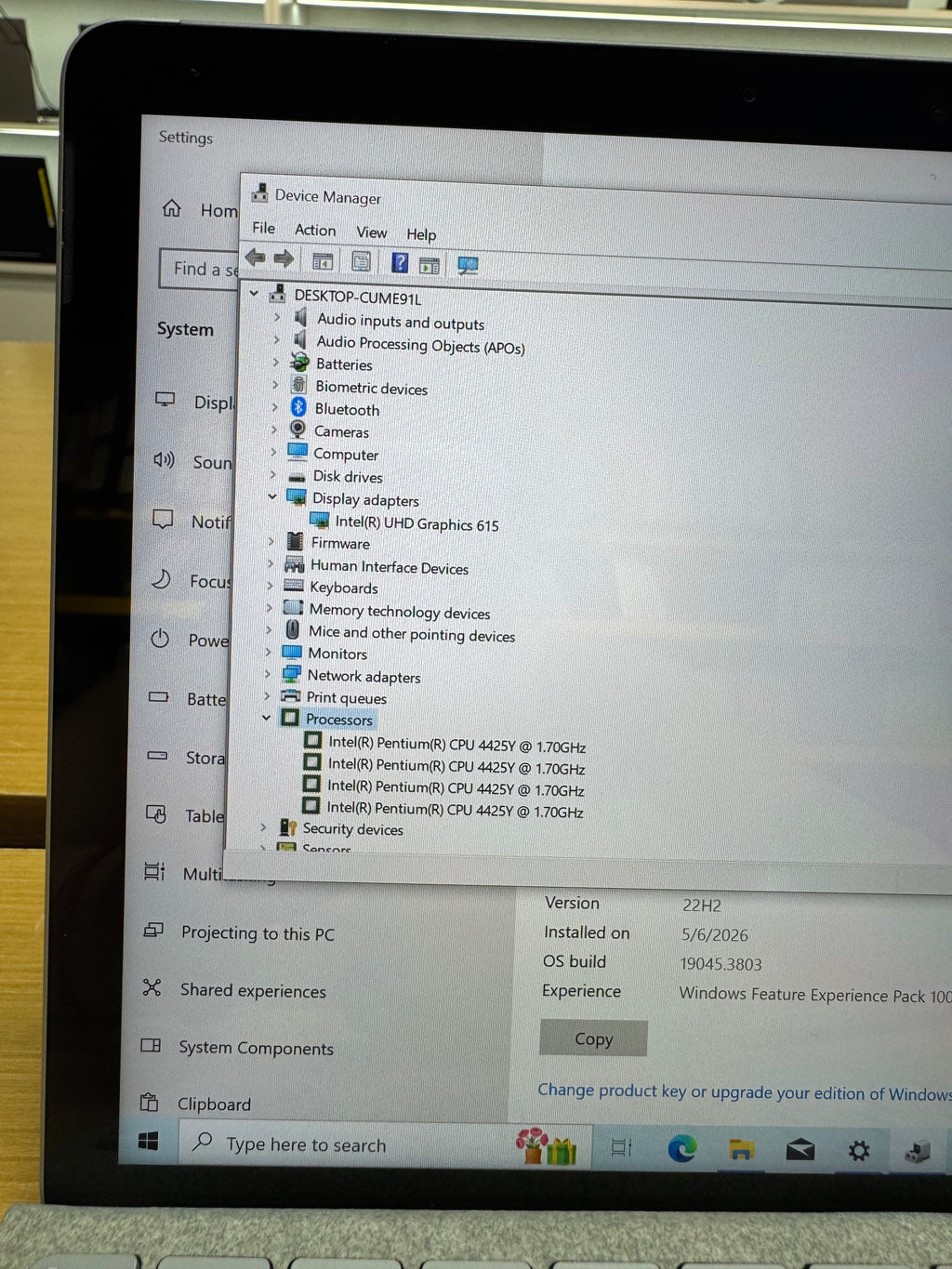Click the Keyboards category icon
952x1269 pixels.
pos(294,586)
